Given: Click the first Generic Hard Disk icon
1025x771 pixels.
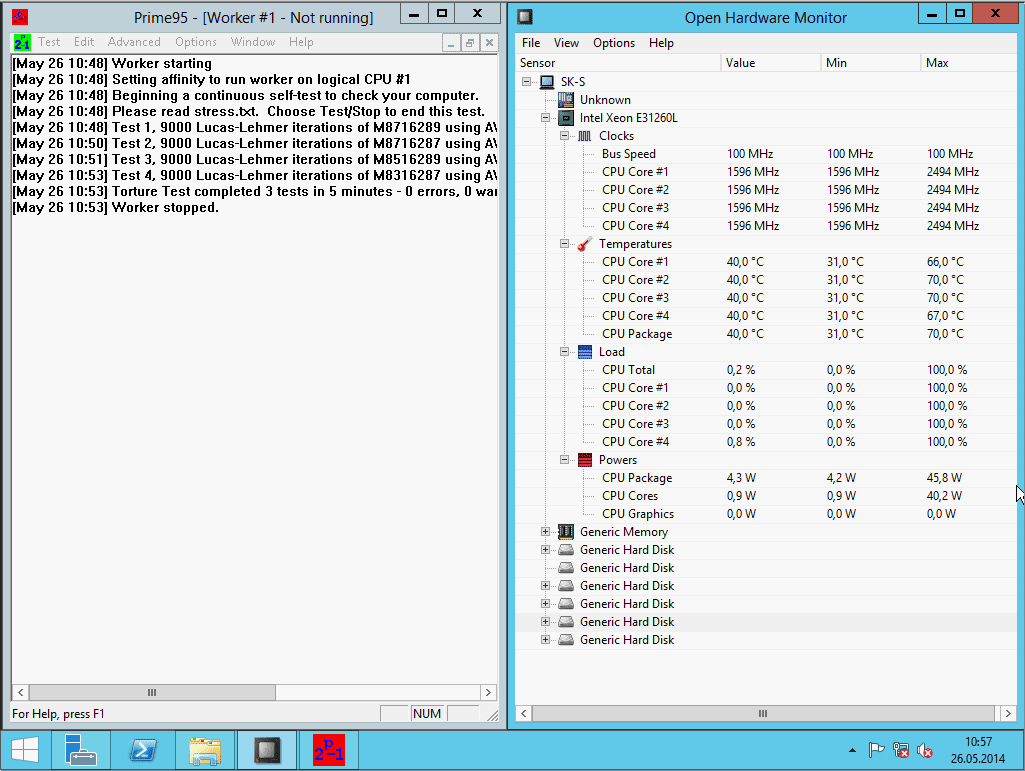Looking at the screenshot, I should pyautogui.click(x=566, y=550).
